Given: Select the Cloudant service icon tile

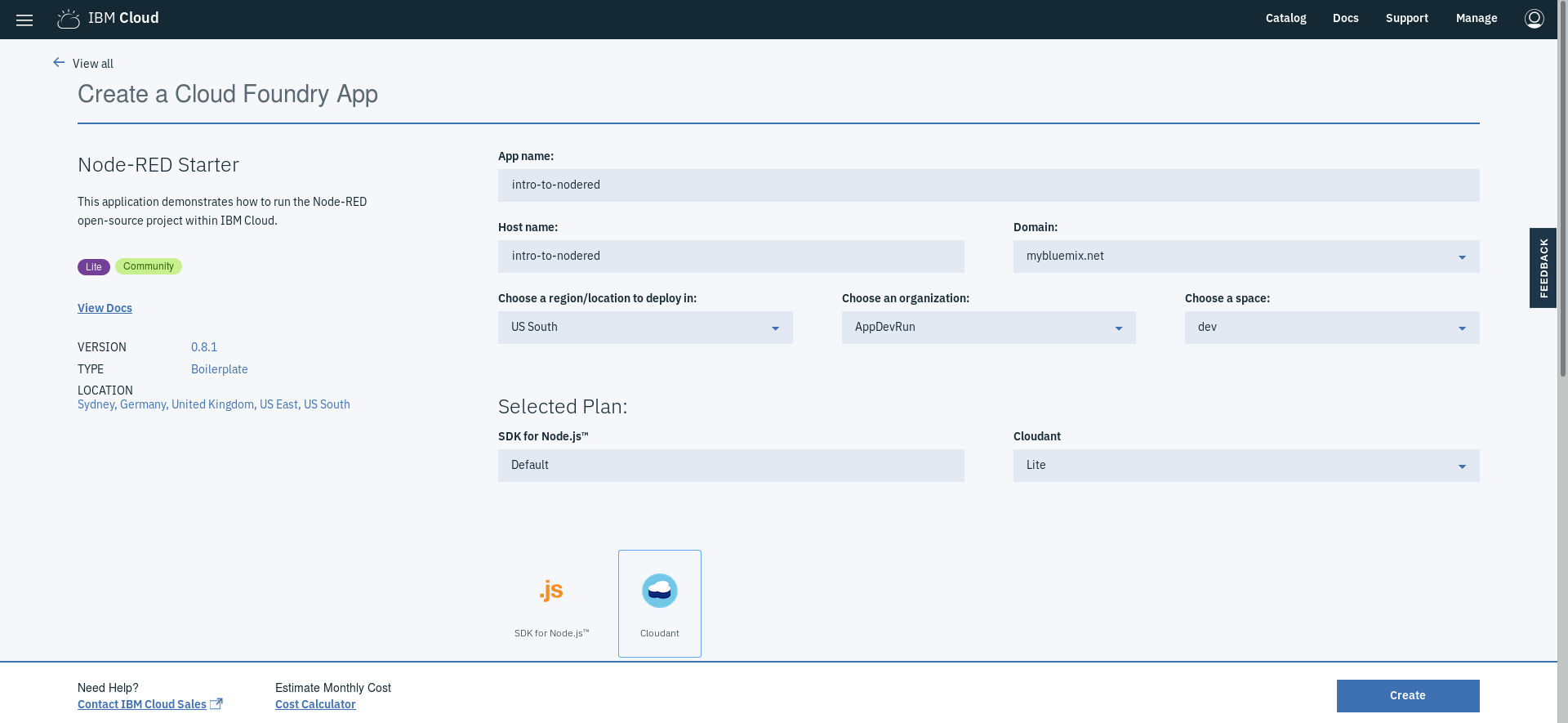Looking at the screenshot, I should click(660, 604).
